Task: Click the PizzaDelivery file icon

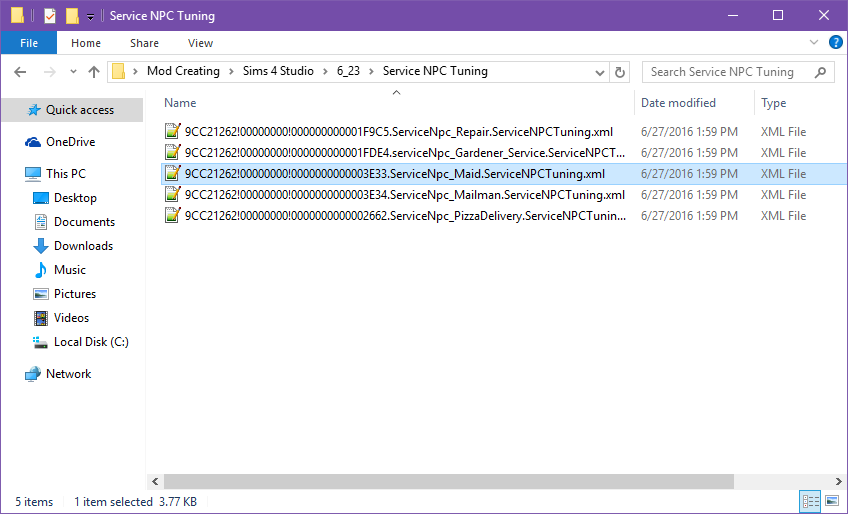Action: click(173, 215)
